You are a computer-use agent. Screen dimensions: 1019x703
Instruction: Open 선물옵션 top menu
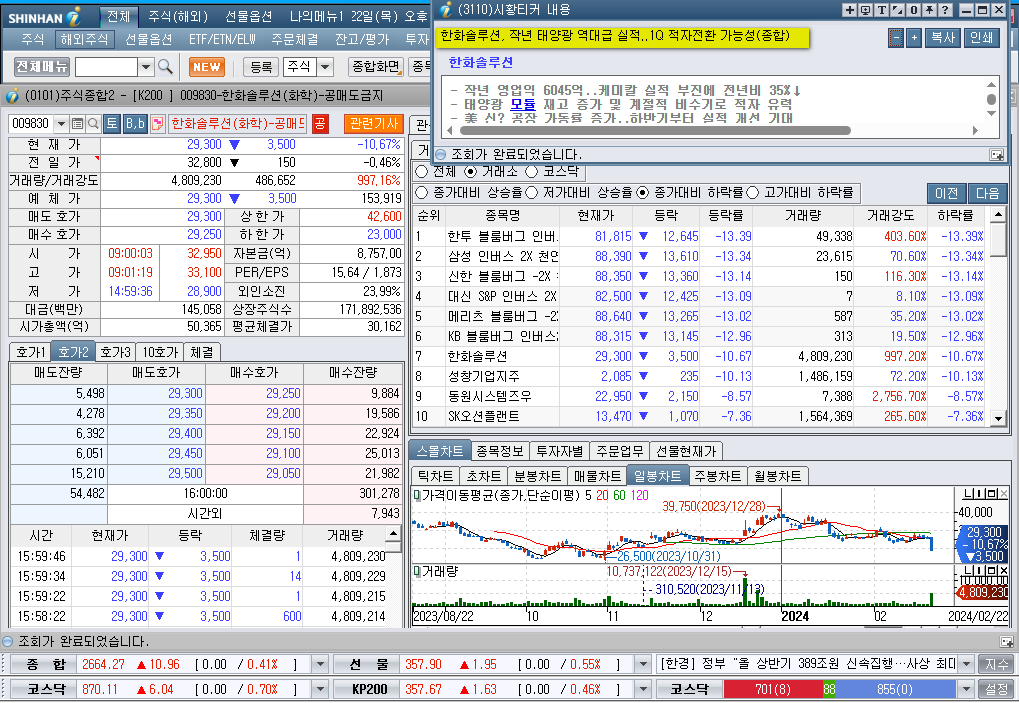(x=248, y=16)
